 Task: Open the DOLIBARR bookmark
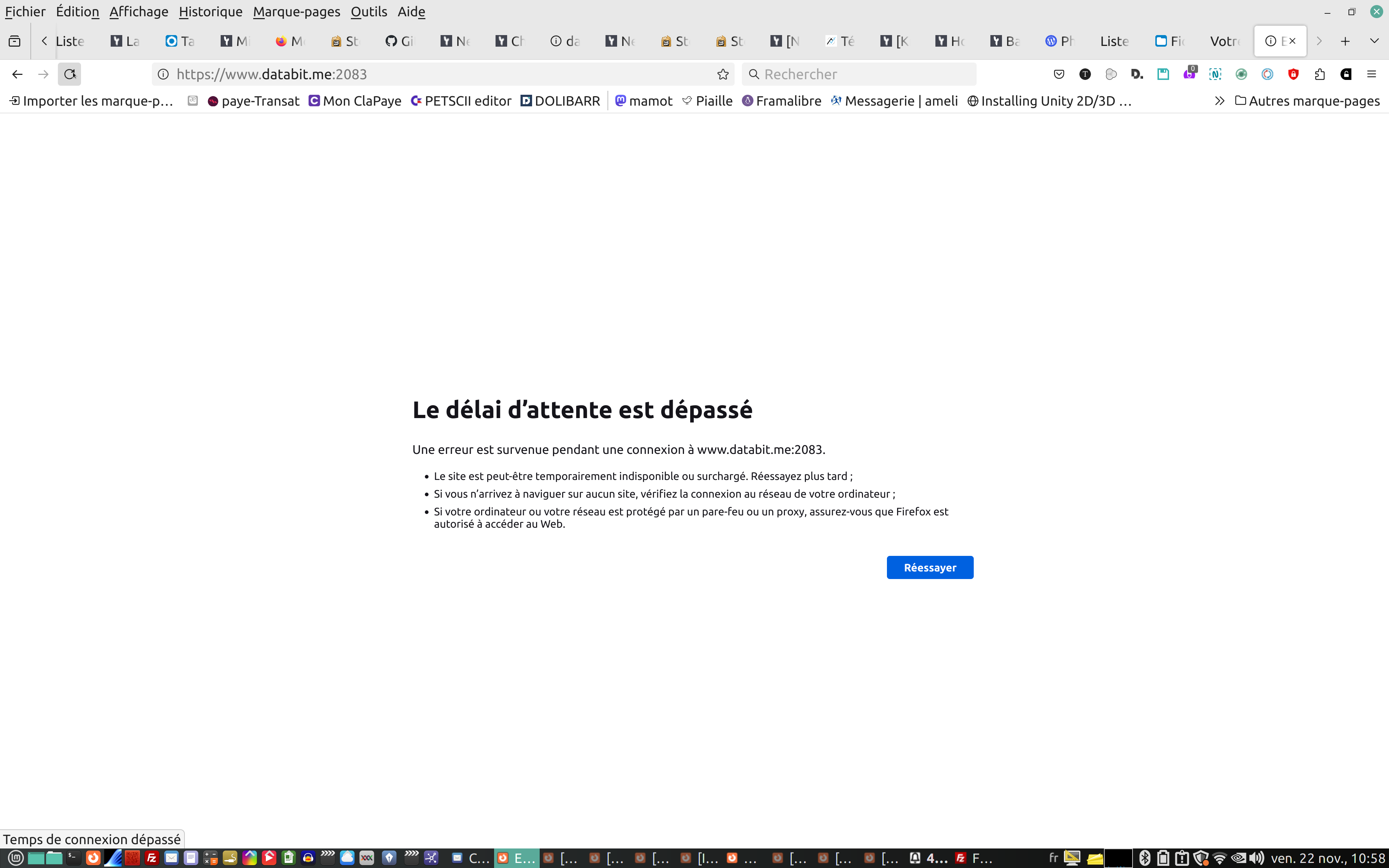[560, 101]
